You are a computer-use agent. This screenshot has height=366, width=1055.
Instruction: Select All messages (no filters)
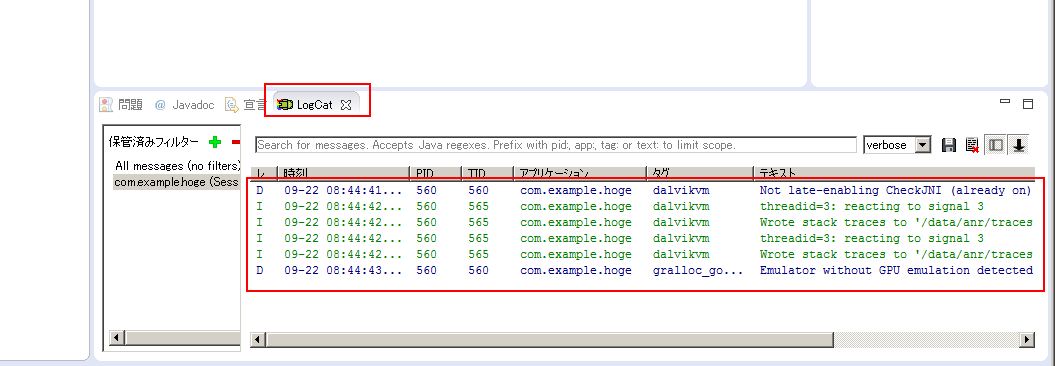click(x=177, y=166)
